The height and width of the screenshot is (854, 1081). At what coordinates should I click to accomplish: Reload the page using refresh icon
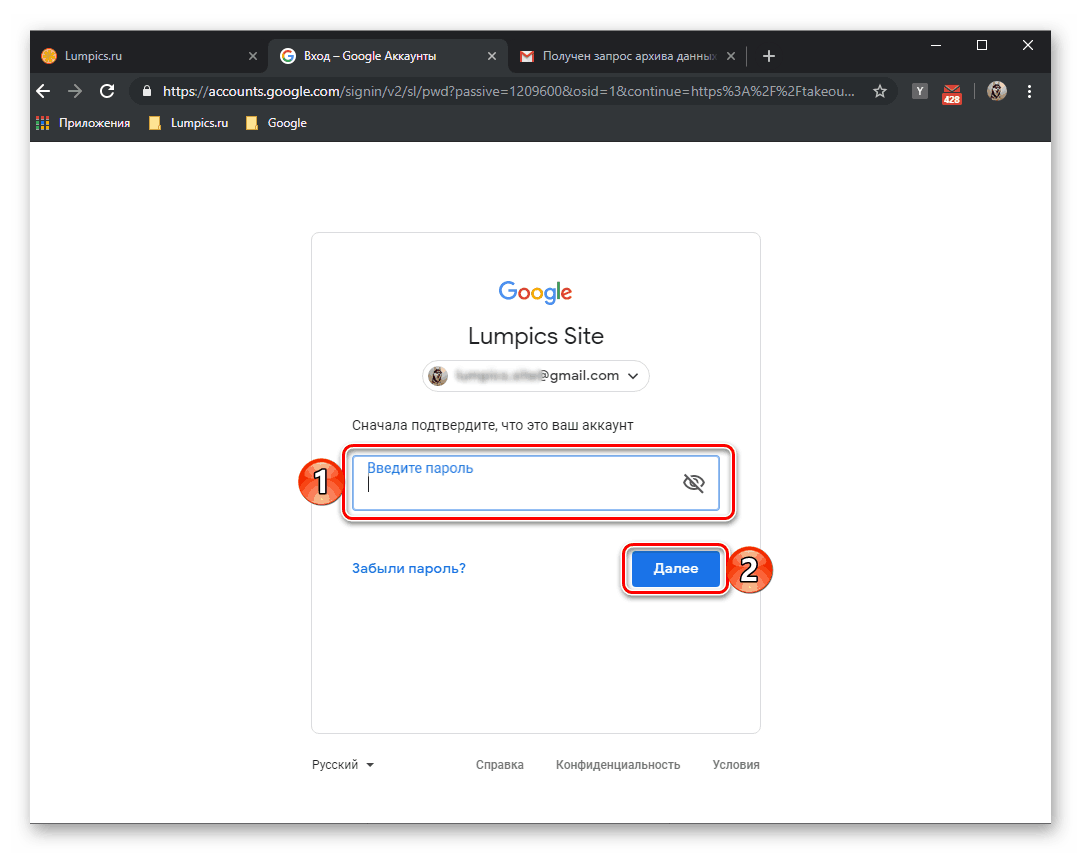point(107,91)
